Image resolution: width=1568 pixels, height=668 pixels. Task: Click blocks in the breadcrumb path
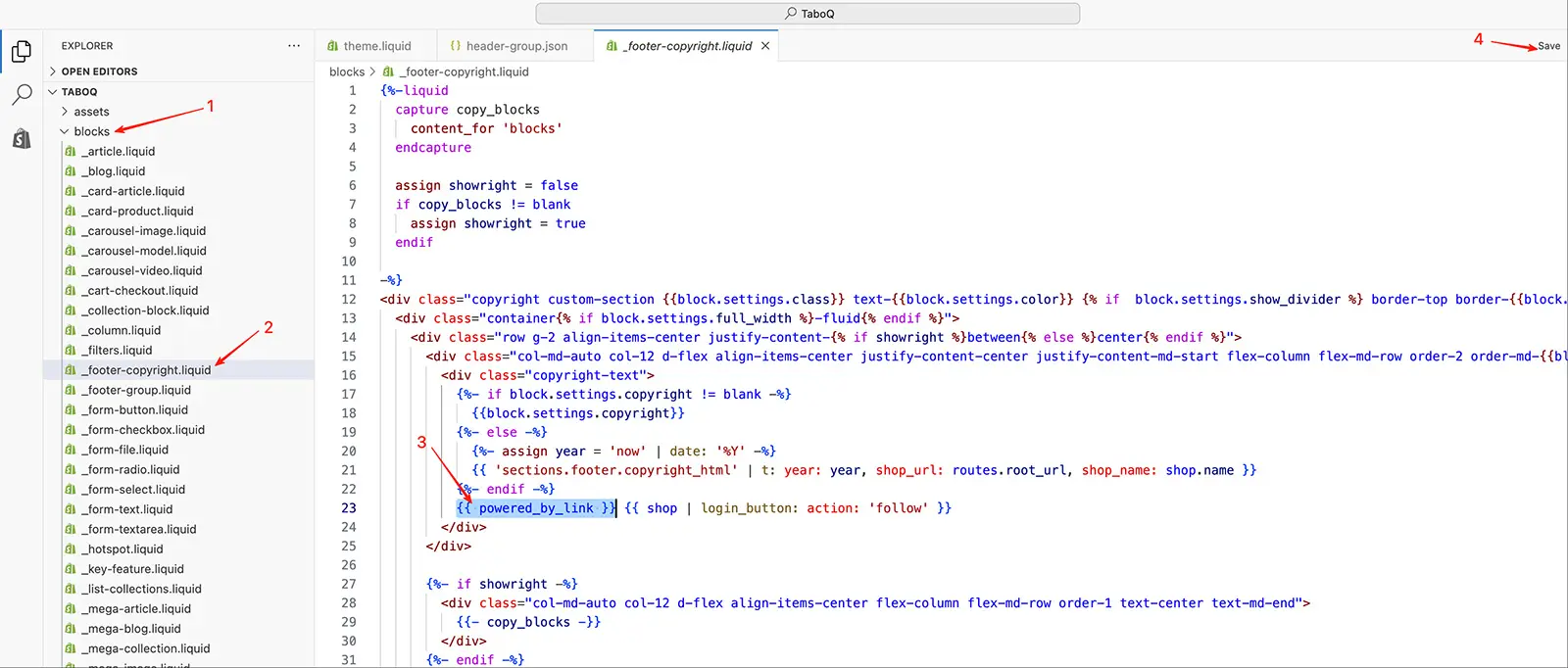(347, 72)
